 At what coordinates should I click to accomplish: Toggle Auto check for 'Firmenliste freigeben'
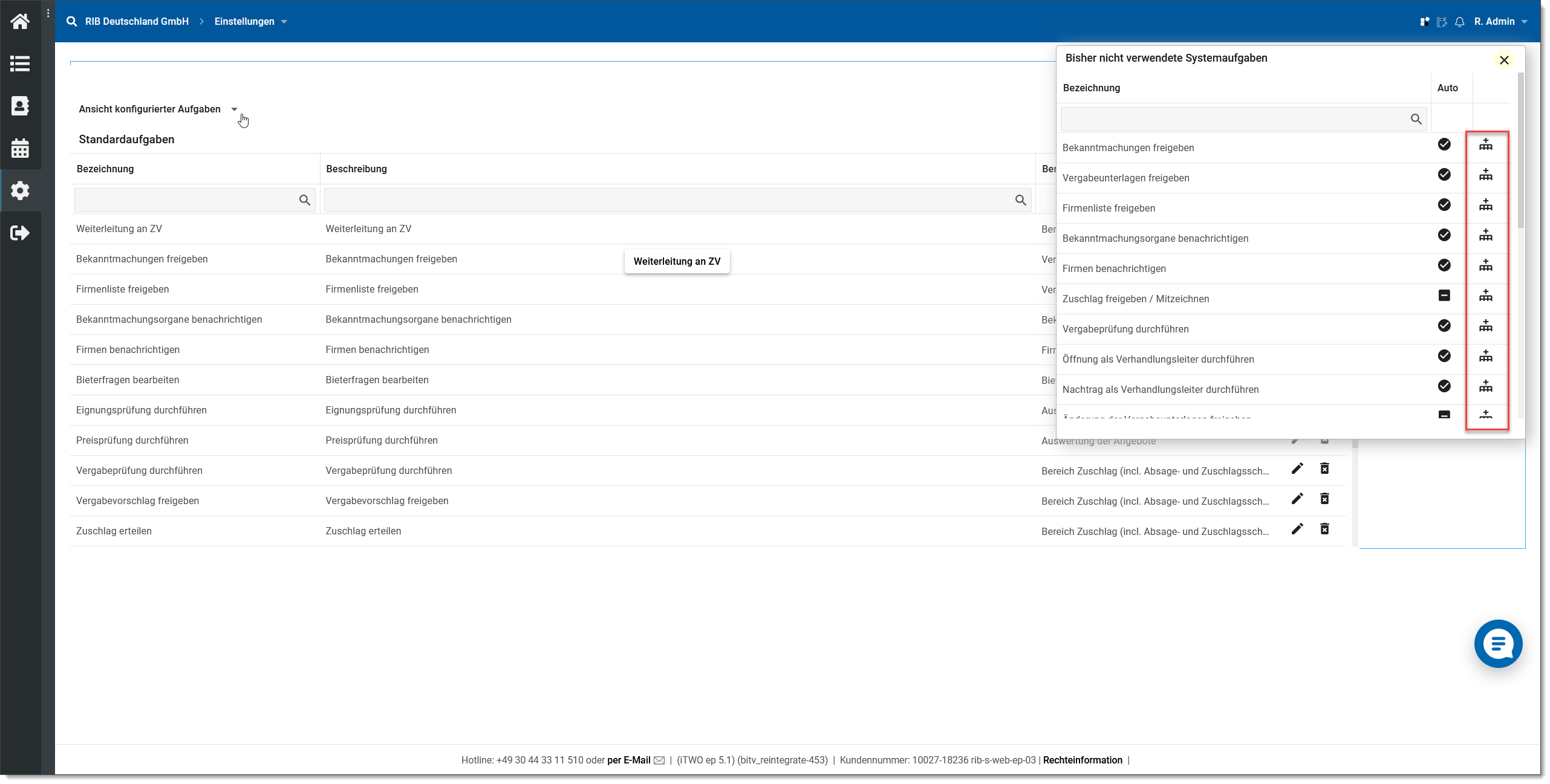(1444, 205)
